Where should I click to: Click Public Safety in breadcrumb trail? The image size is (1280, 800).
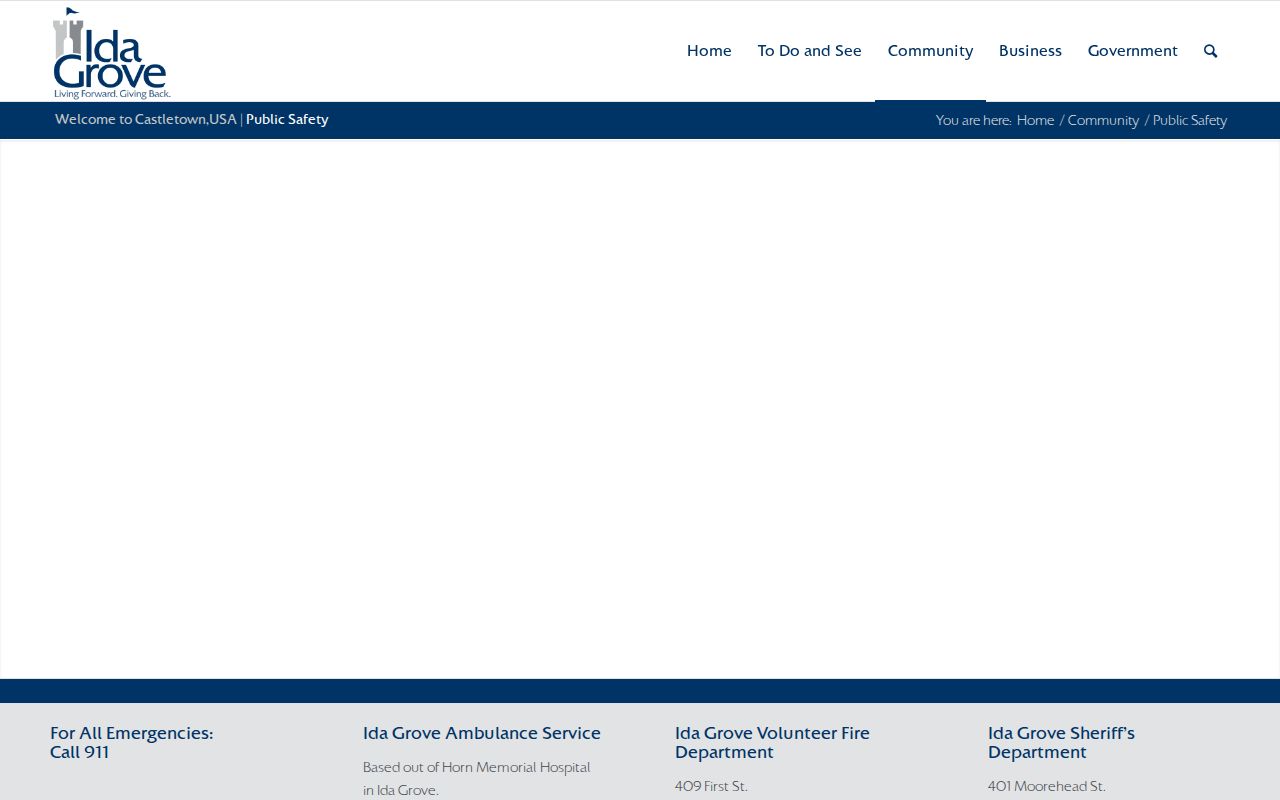1190,120
